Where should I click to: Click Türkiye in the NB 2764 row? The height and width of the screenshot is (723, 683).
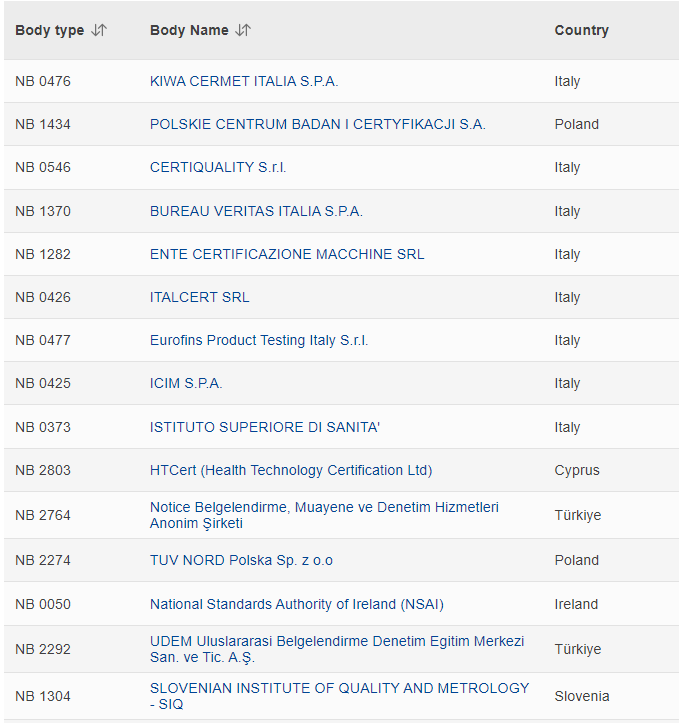578,515
